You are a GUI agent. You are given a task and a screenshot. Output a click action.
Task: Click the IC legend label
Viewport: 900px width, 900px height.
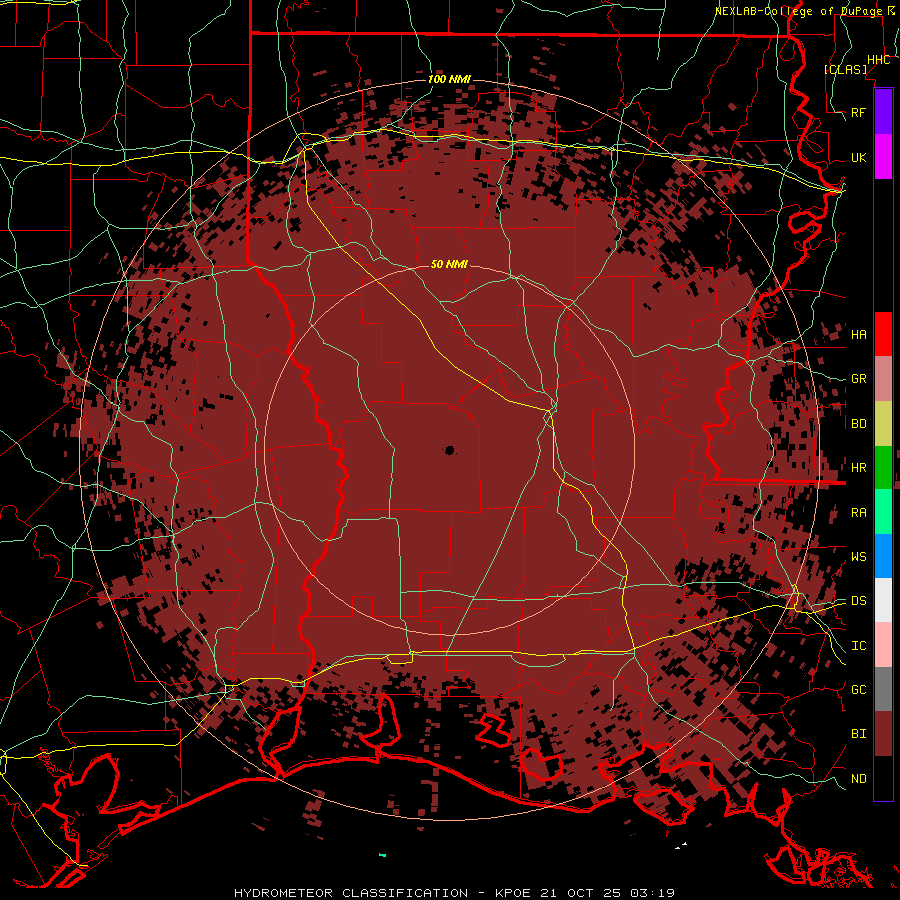[x=859, y=646]
